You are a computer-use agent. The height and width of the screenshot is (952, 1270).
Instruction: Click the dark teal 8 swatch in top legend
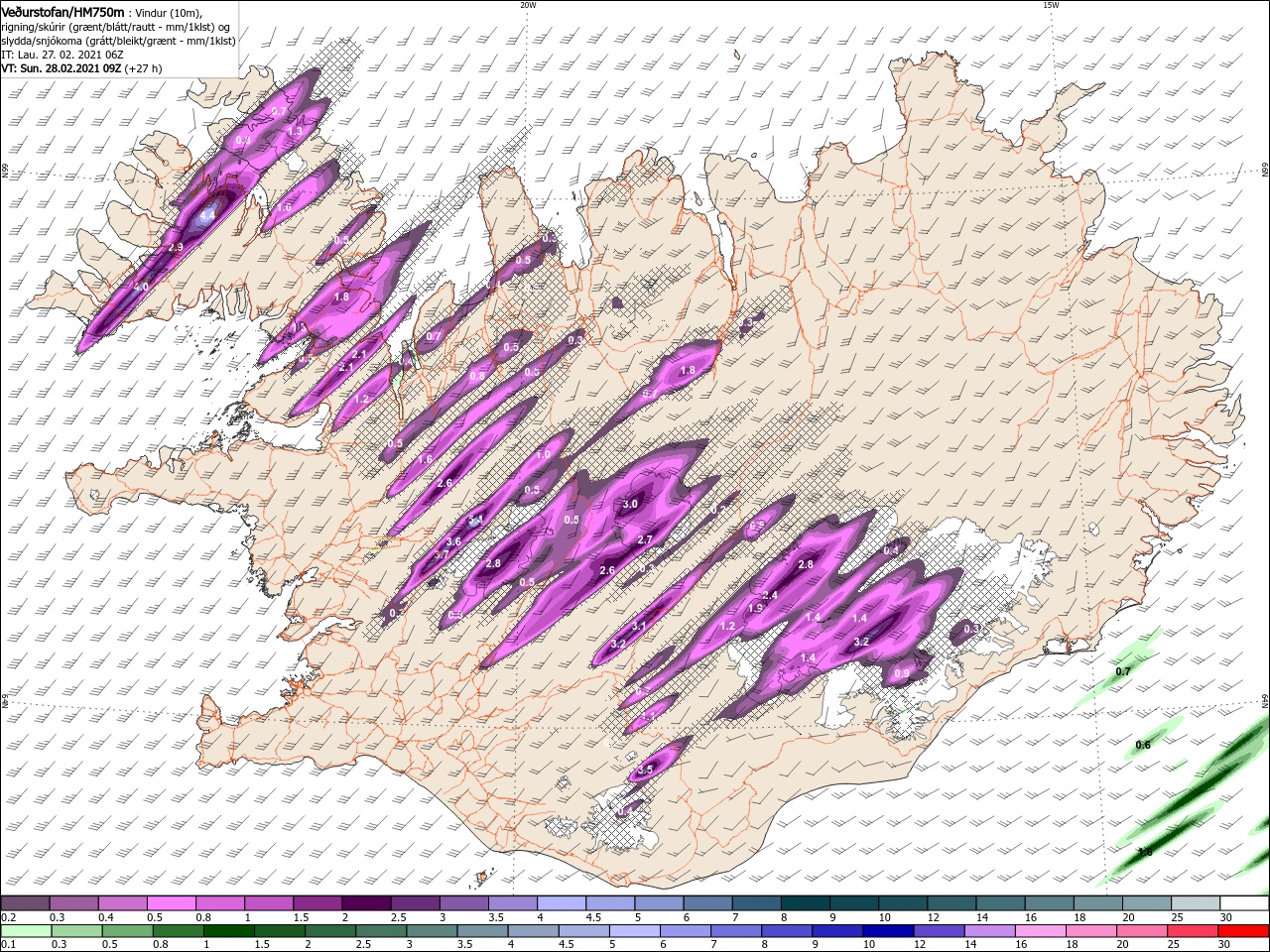coord(805,903)
